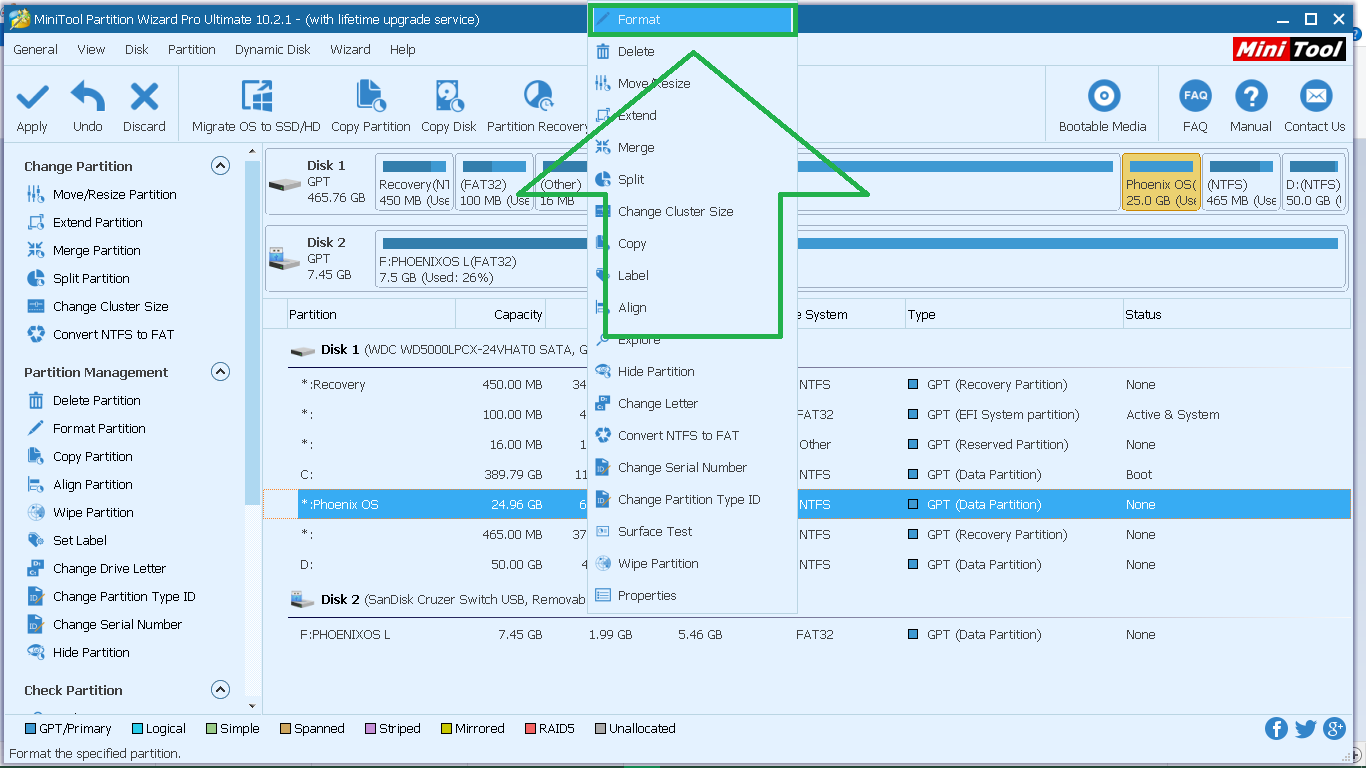Collapse the Partition Management section
Image resolution: width=1366 pixels, height=768 pixels.
tap(221, 372)
